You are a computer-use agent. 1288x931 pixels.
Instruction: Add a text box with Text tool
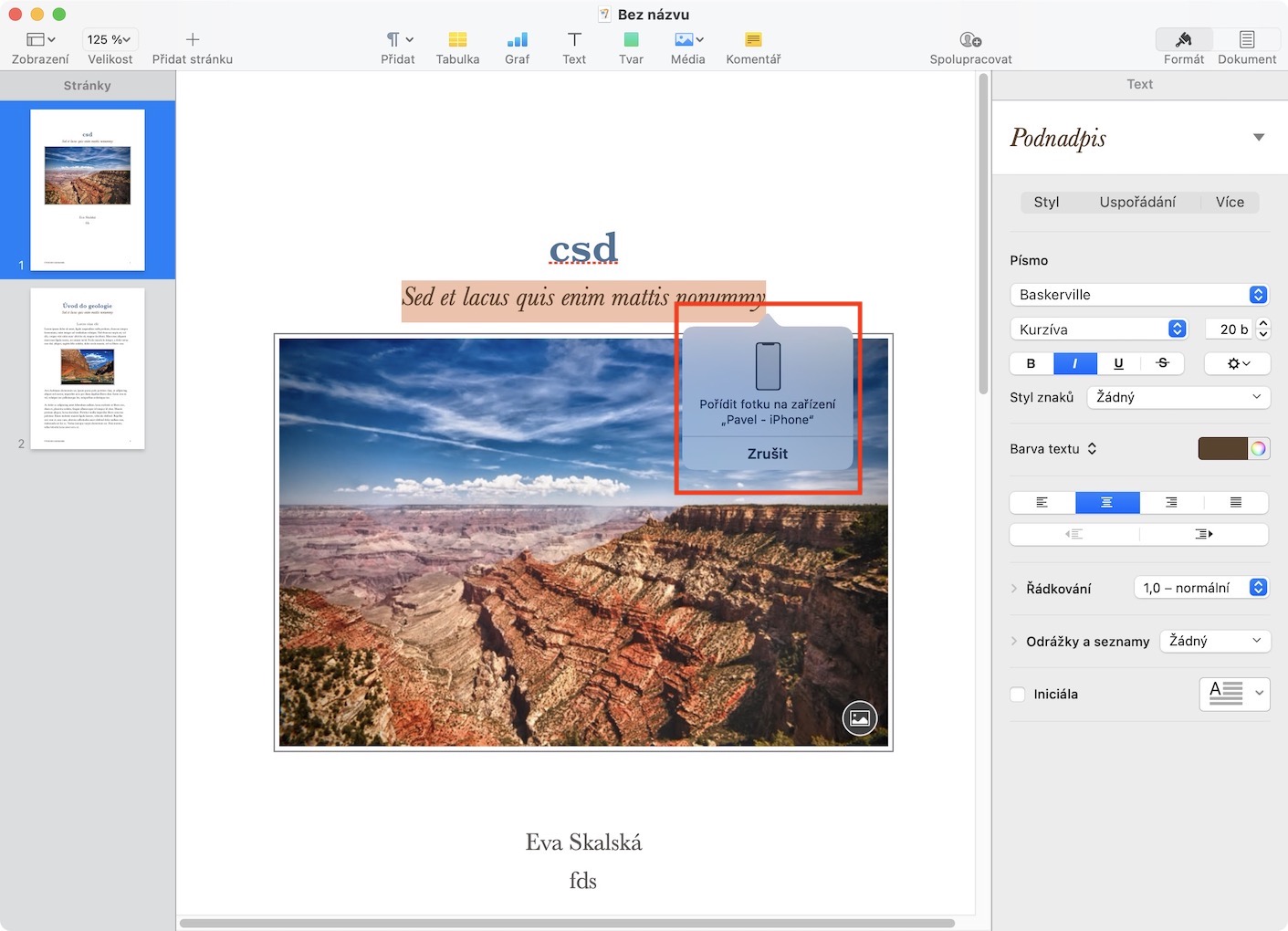[574, 40]
